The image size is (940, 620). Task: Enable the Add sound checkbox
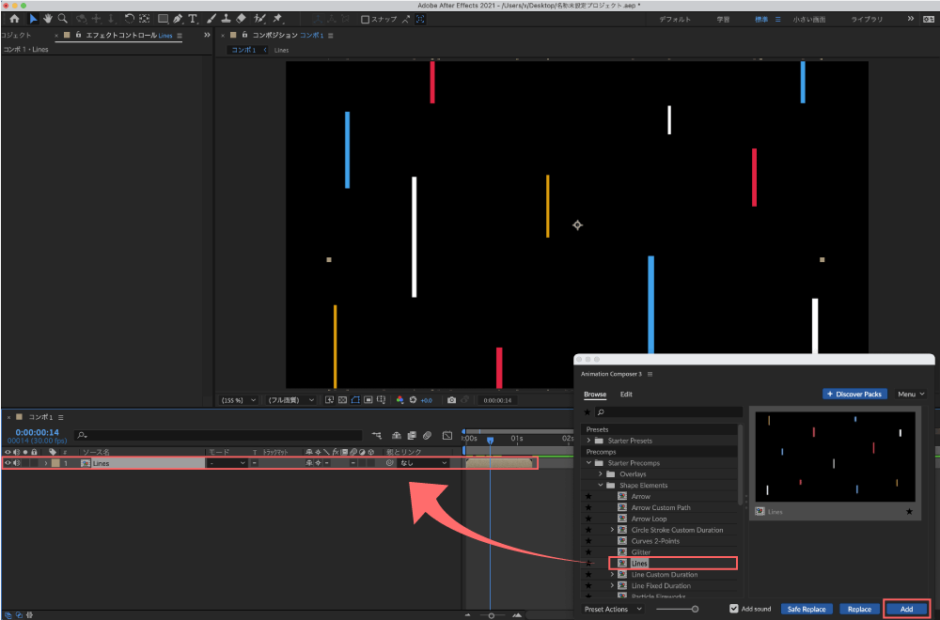tap(735, 609)
